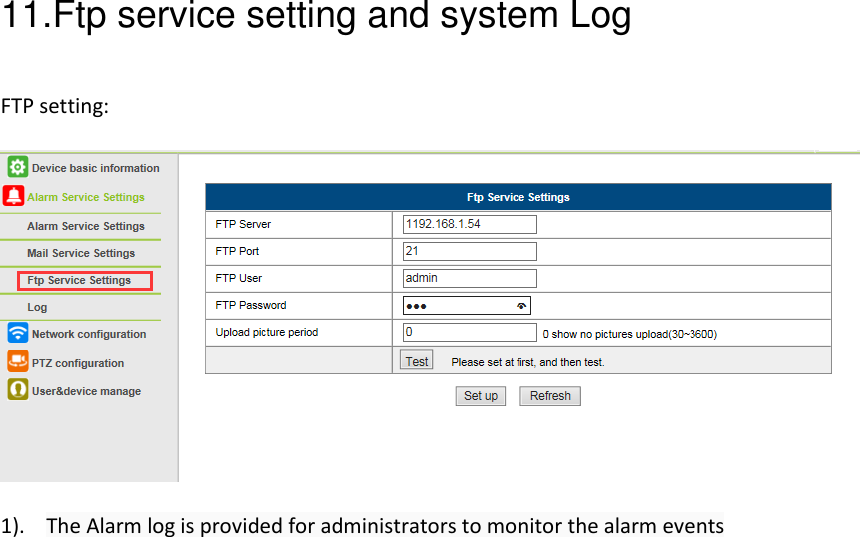Click the orange camera PTZ configuration icon
Viewport: 860px width, 537px height.
tap(18, 361)
